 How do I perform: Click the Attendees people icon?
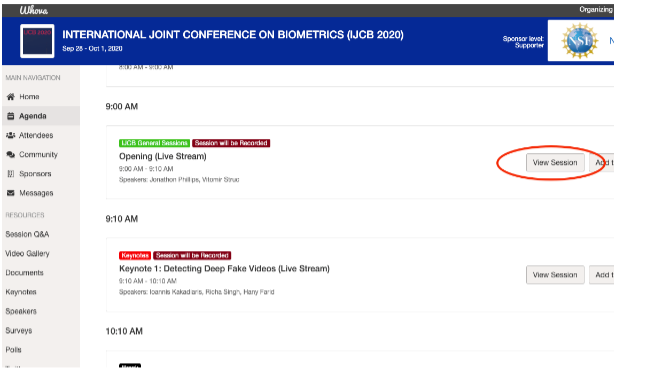click(x=10, y=135)
